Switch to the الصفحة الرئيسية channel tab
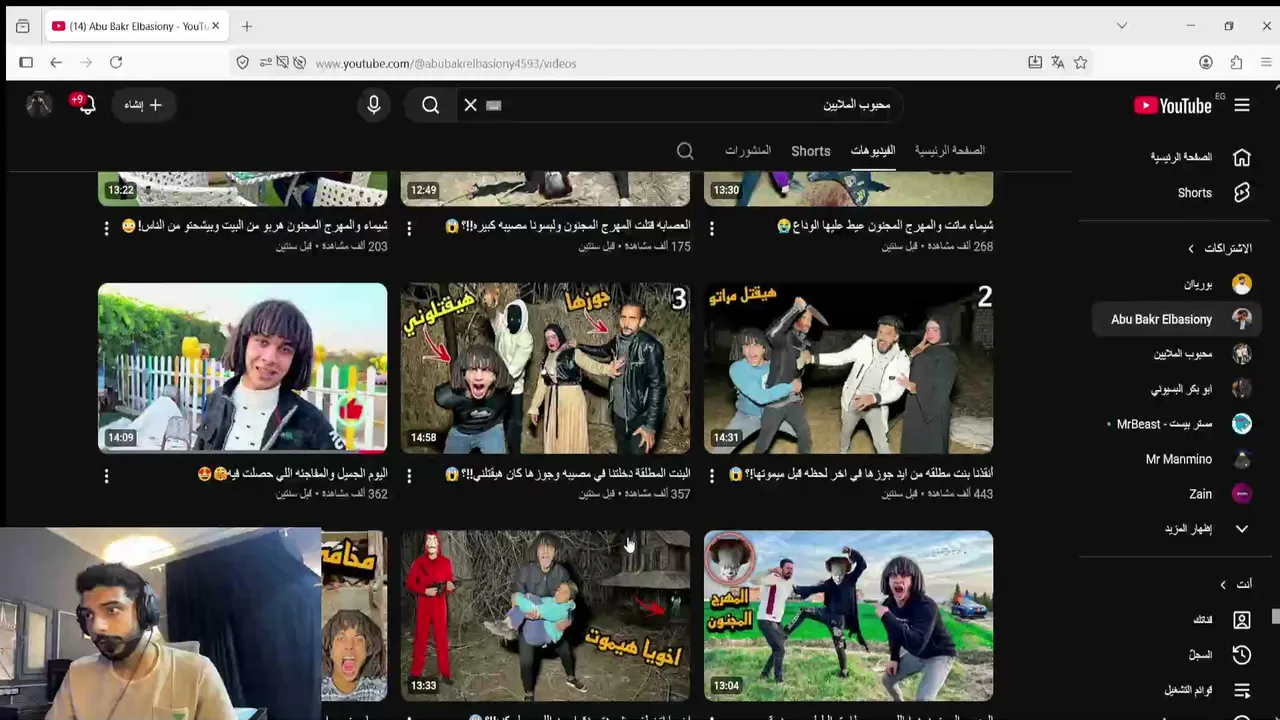This screenshot has height=720, width=1280. (950, 151)
